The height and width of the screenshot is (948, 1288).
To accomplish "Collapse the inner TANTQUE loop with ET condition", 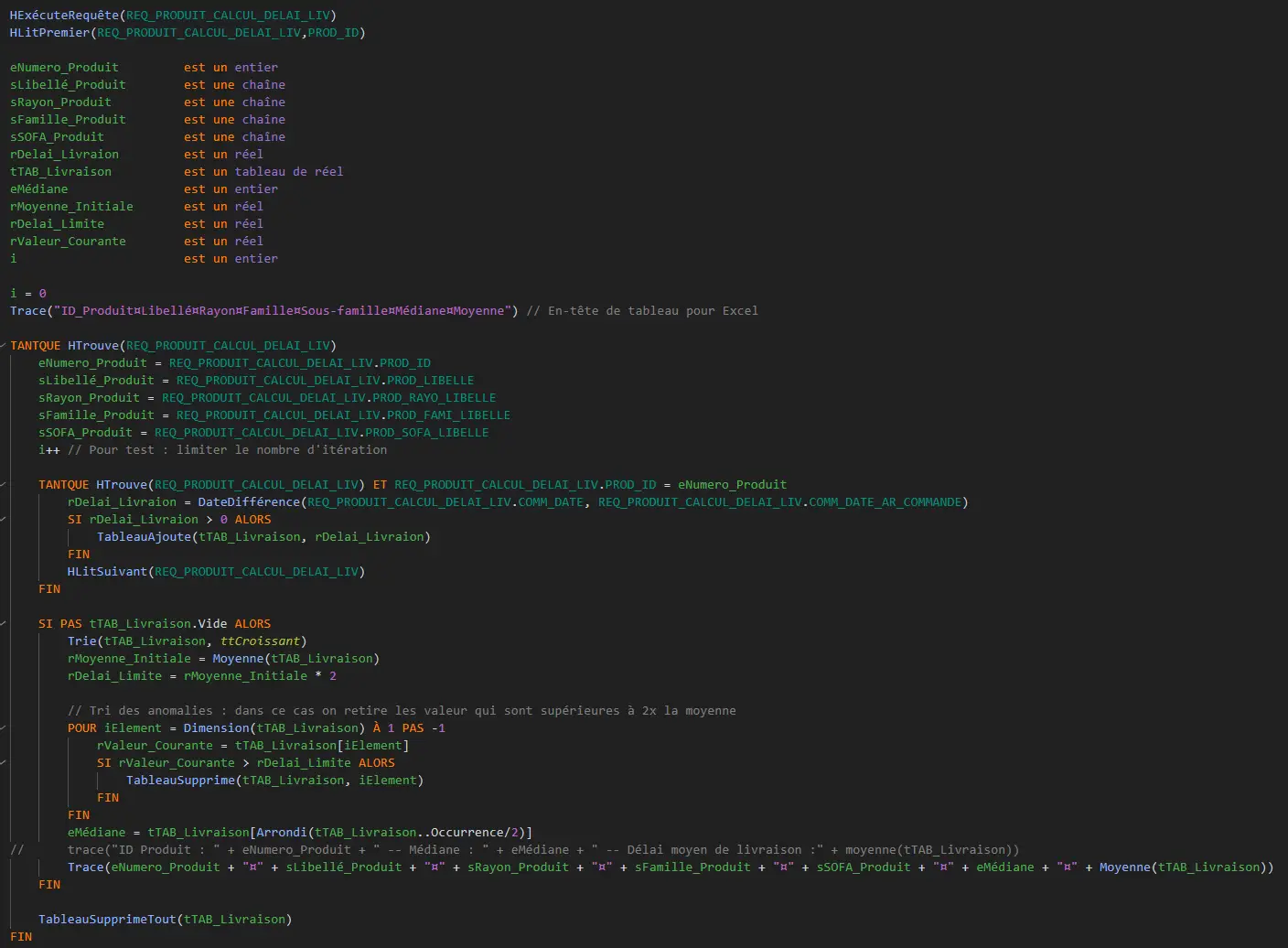I will point(4,484).
